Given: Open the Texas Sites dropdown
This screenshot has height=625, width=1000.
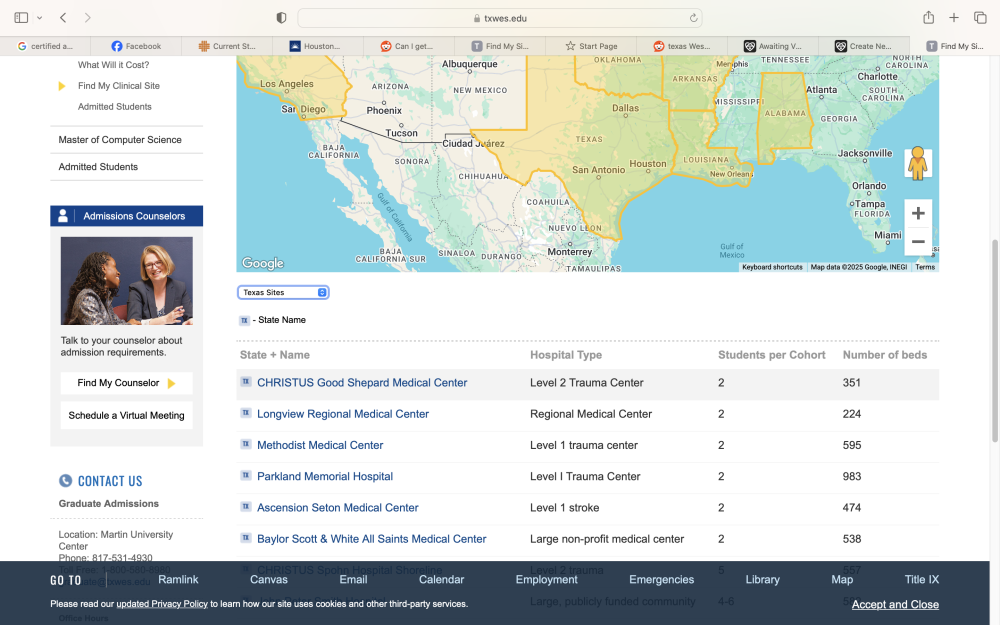Looking at the screenshot, I should [283, 292].
